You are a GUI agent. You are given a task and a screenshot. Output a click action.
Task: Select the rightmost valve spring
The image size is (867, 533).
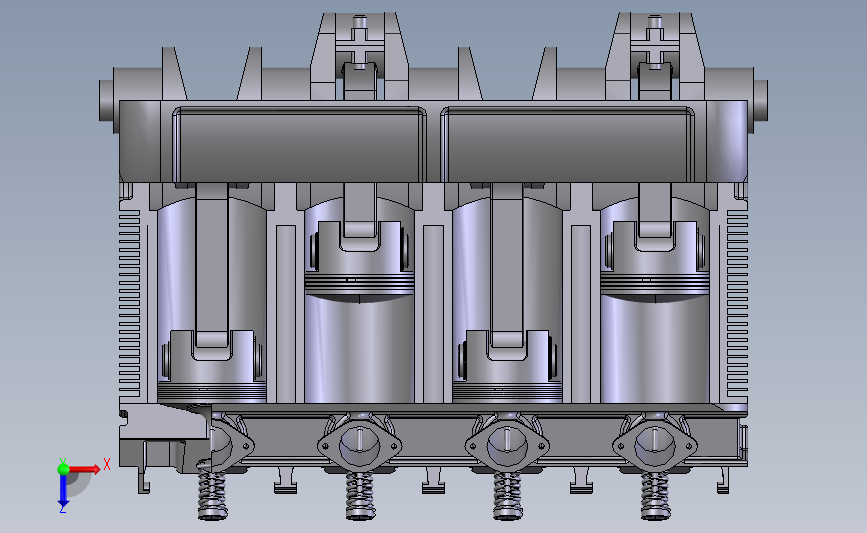(x=655, y=496)
